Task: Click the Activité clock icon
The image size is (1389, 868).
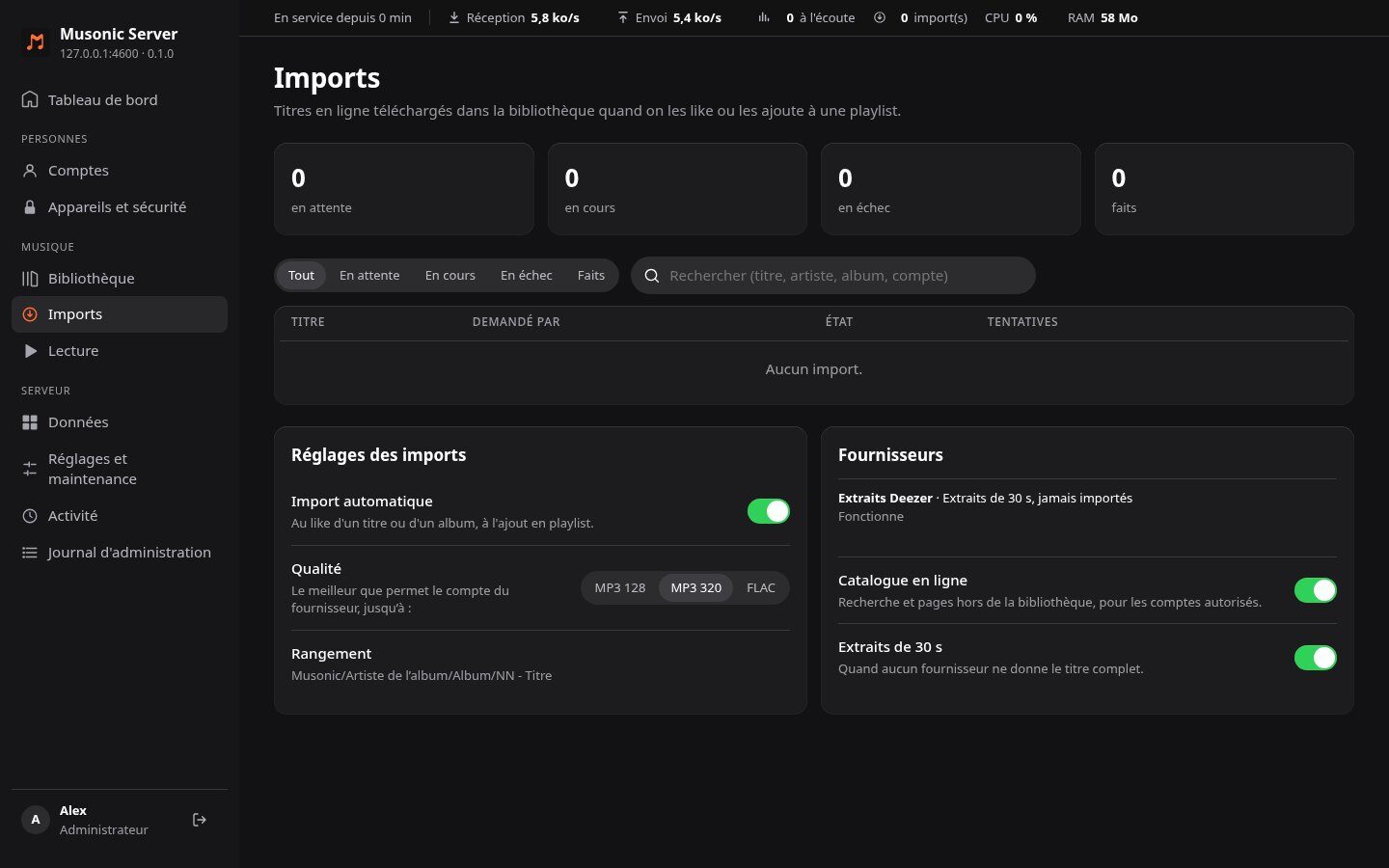Action: [x=30, y=516]
